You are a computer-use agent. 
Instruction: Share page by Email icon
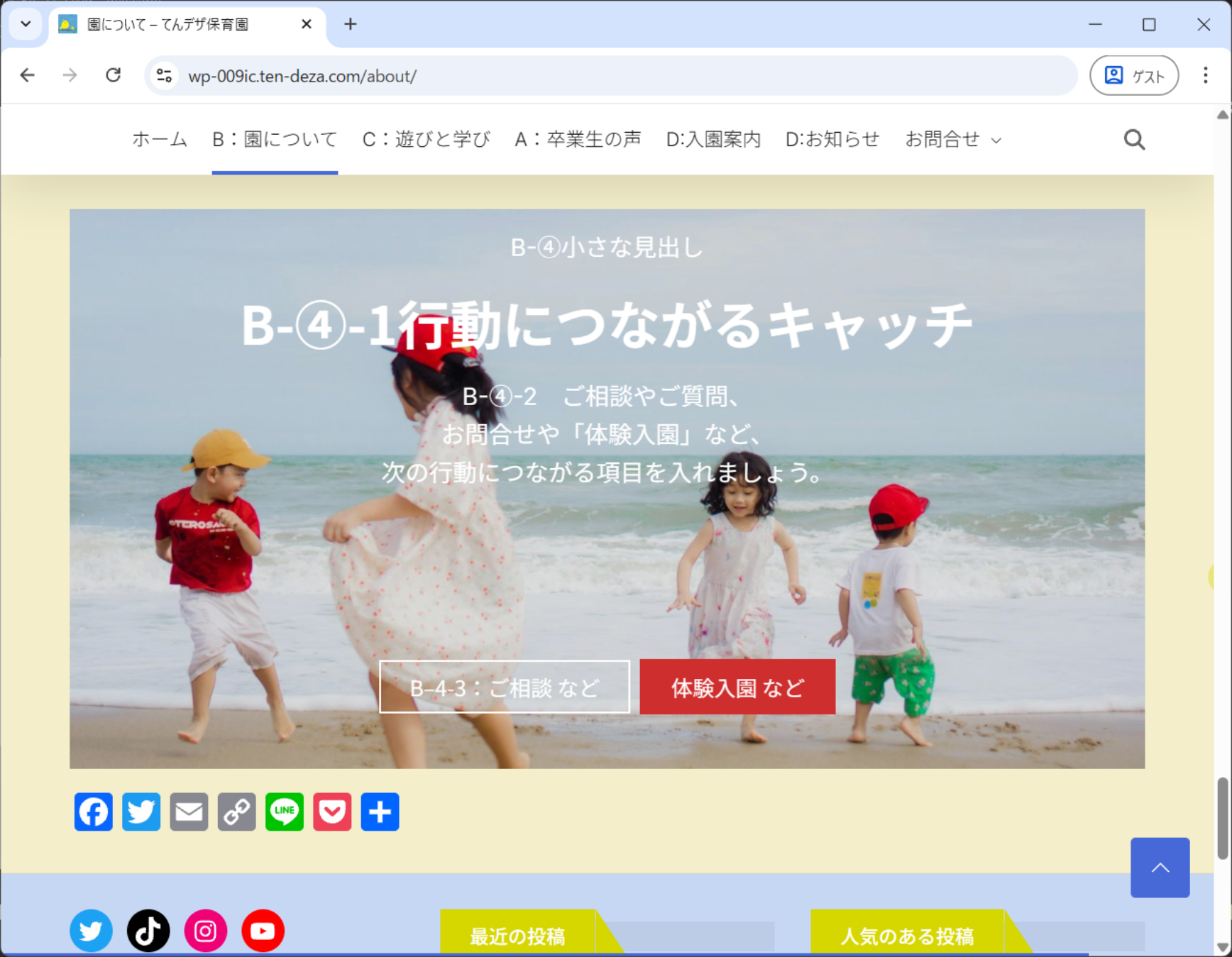[x=189, y=812]
